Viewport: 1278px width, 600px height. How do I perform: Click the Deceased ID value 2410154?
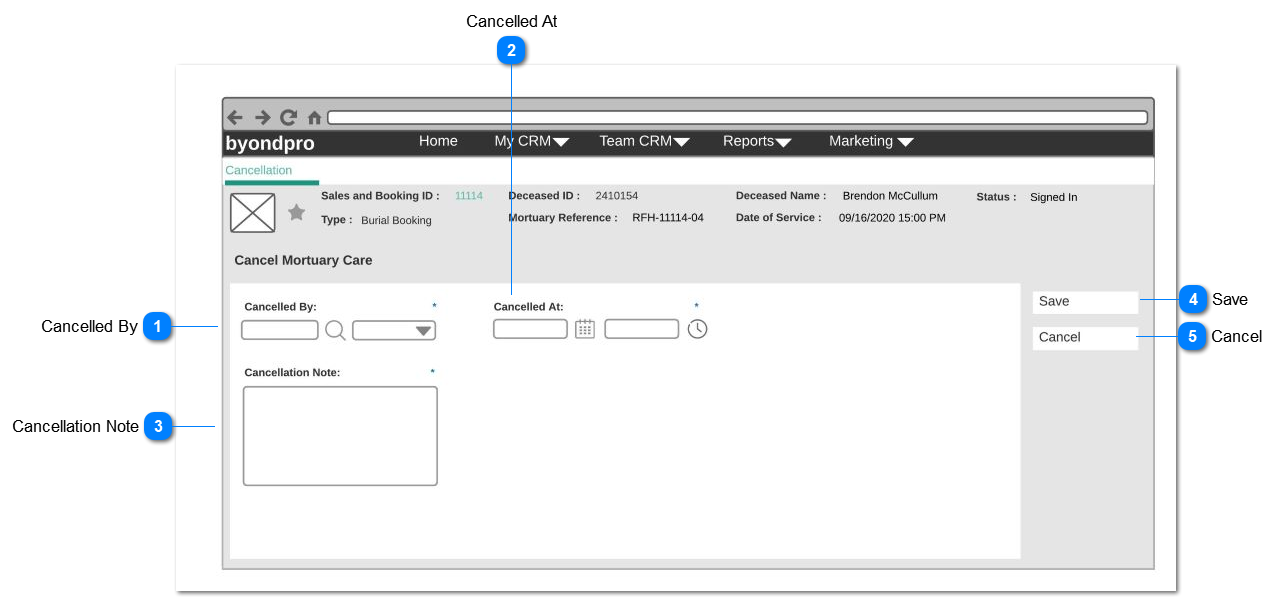tap(616, 196)
